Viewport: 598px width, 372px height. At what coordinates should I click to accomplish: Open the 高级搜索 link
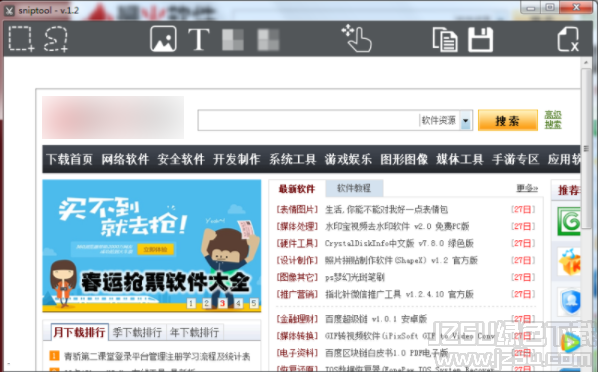[x=553, y=120]
